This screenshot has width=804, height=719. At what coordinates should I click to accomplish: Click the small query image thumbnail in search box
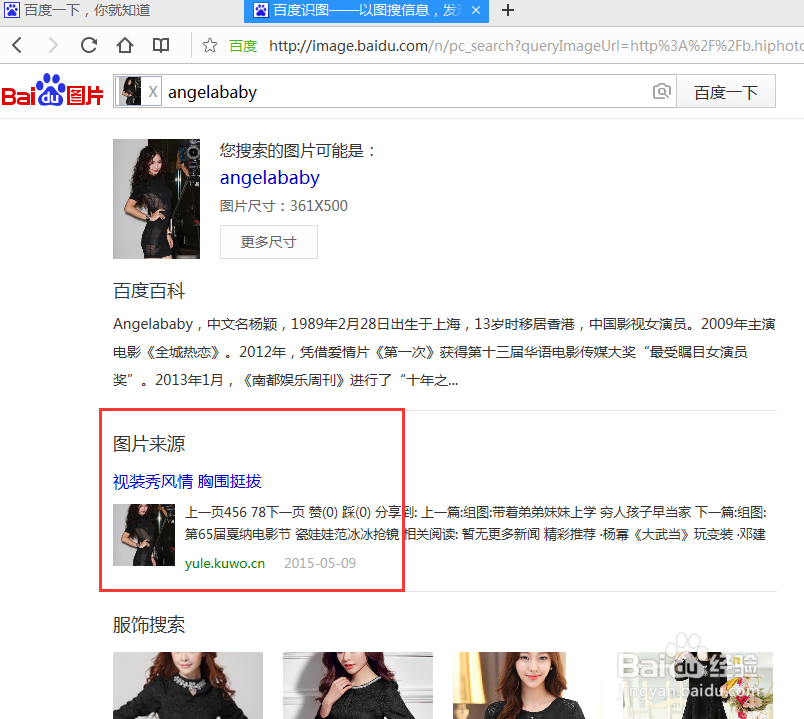tap(130, 91)
